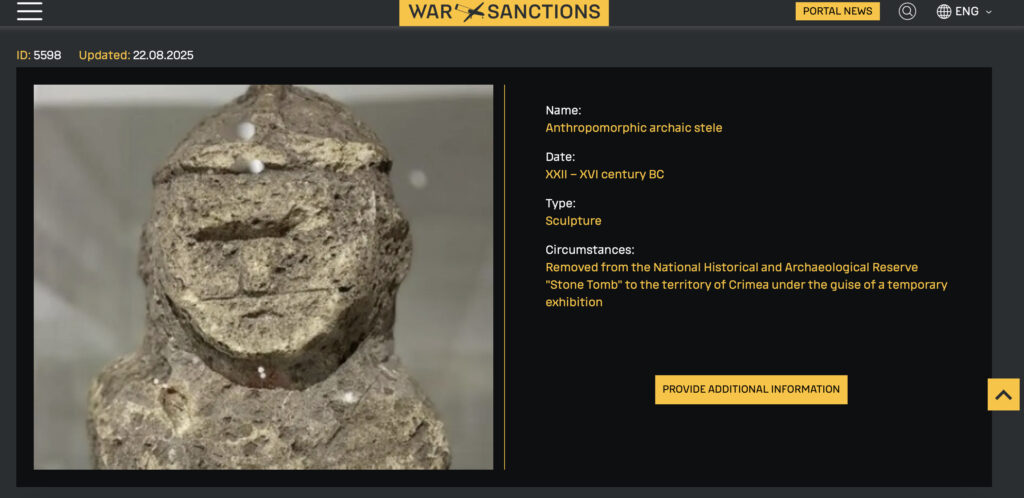
Task: Click the Anthropomorphic archaic stele name
Action: (x=633, y=128)
